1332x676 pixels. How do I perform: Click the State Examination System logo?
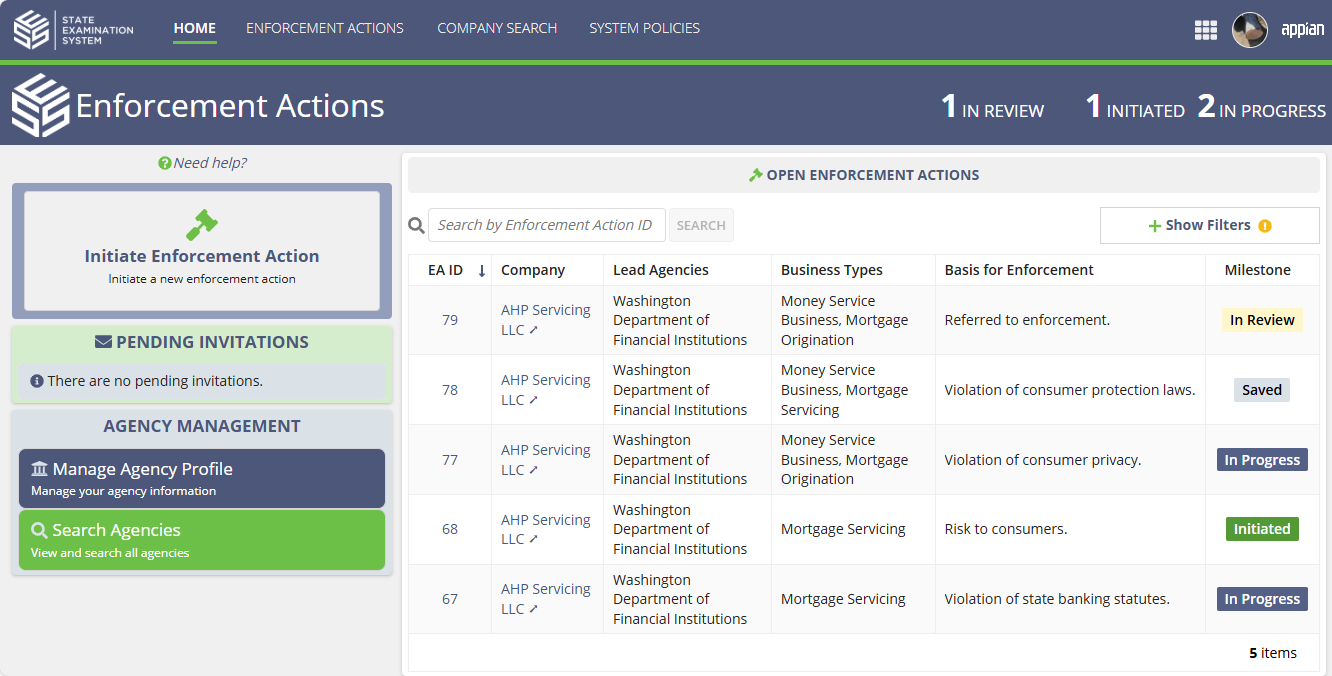click(74, 29)
